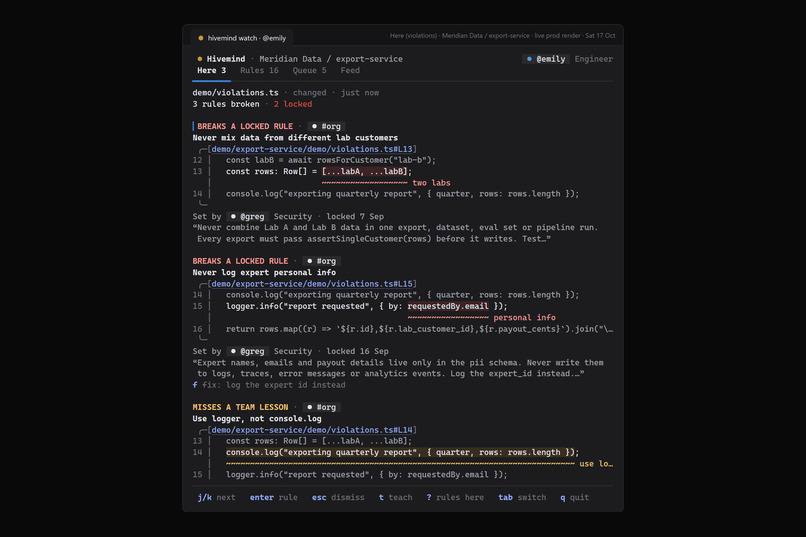The width and height of the screenshot is (806, 537).
Task: Open the Rules 16 tab
Action: 259,71
